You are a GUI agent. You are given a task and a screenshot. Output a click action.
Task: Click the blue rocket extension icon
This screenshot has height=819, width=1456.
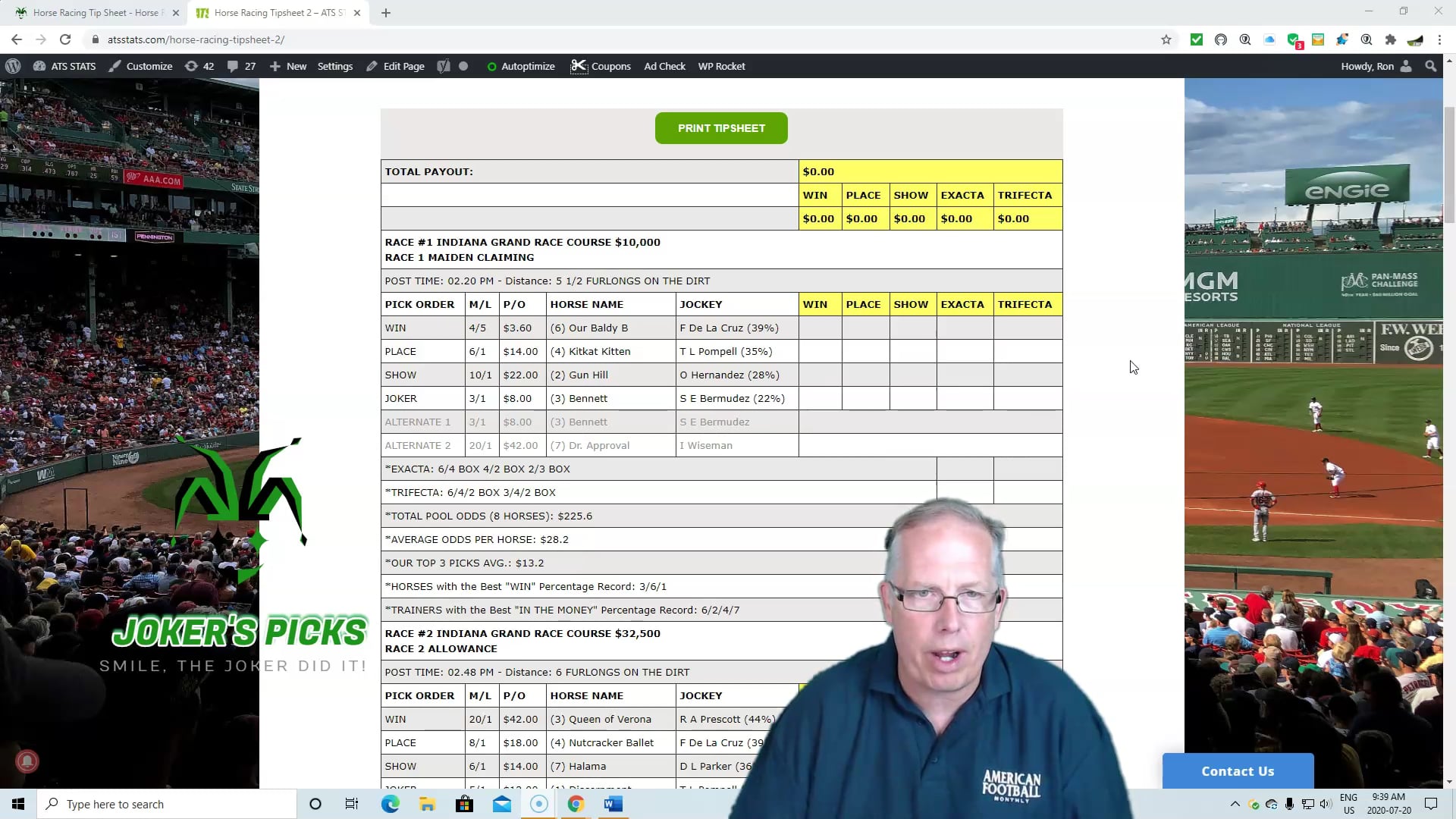[x=1342, y=39]
